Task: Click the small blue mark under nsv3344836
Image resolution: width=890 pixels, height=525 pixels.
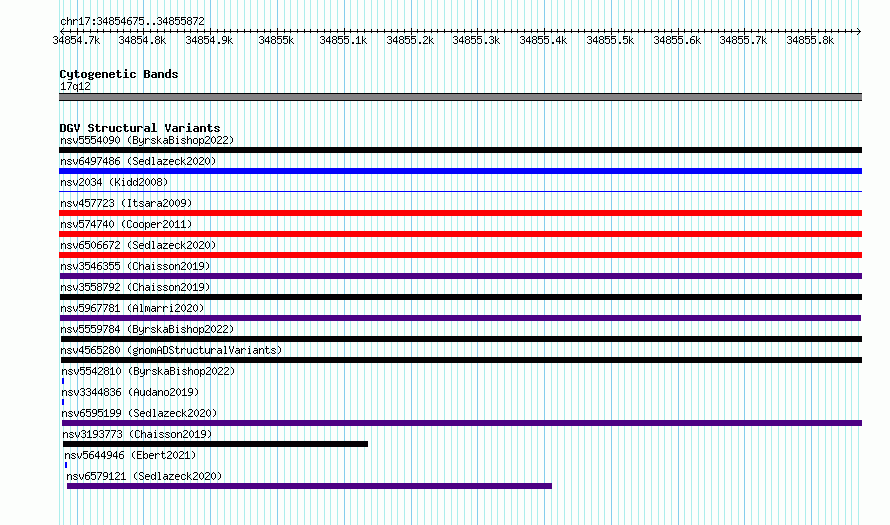Action: coord(63,402)
